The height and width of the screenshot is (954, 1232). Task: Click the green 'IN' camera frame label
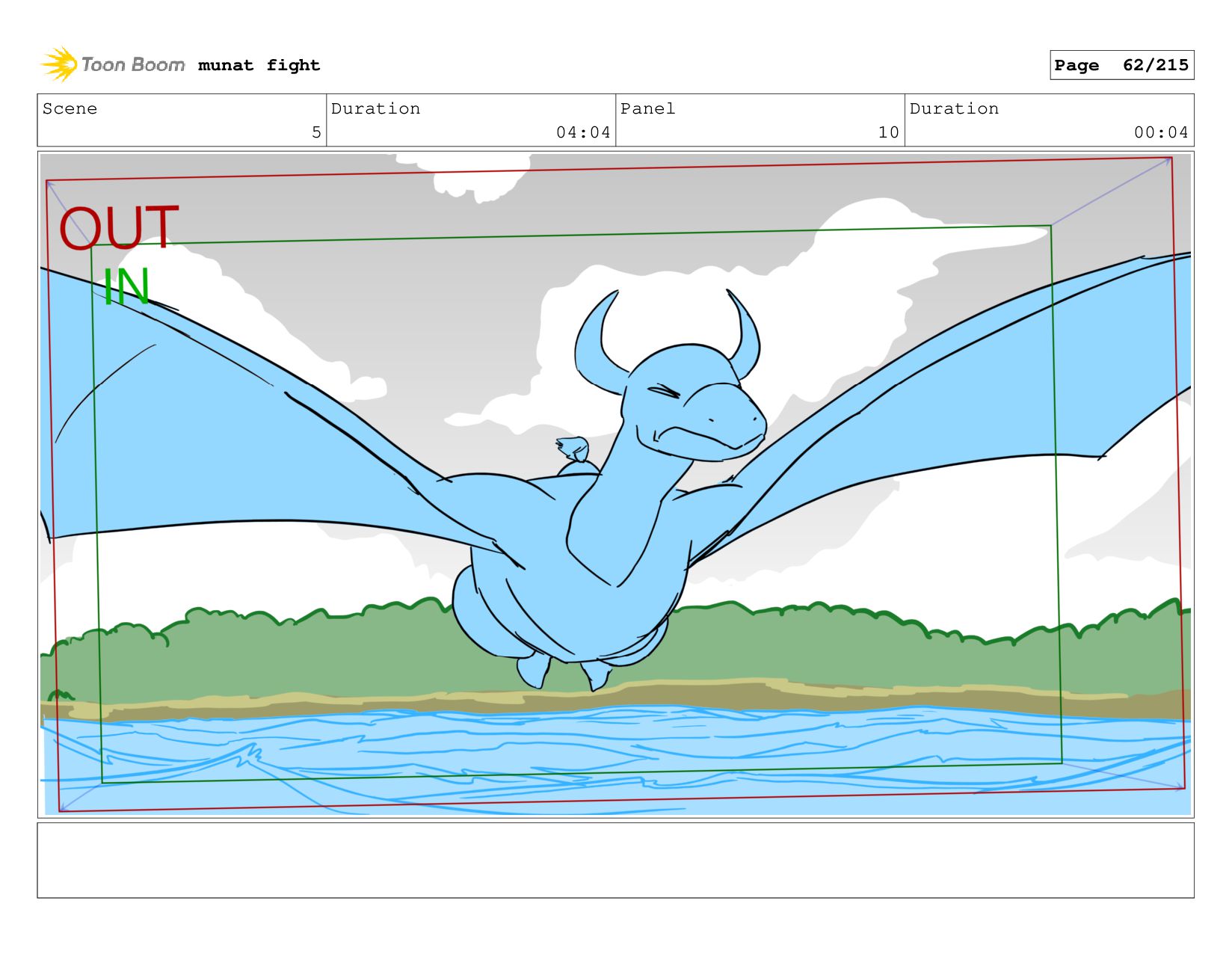tap(126, 286)
